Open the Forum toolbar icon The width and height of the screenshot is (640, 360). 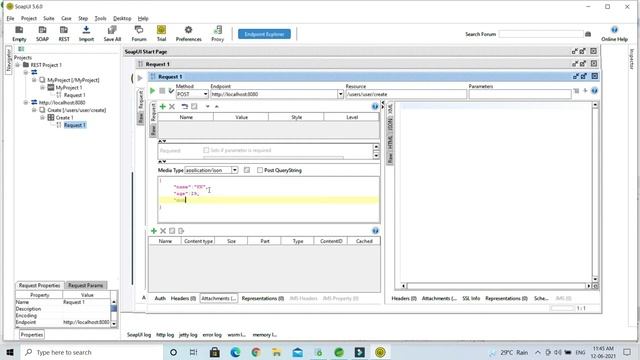[139, 33]
